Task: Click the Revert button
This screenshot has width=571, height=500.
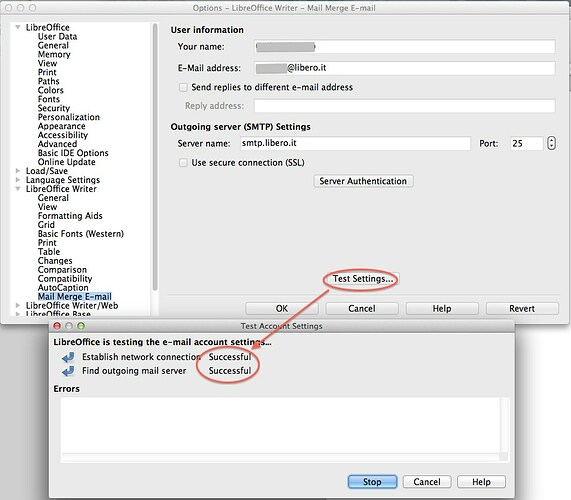Action: [x=522, y=309]
